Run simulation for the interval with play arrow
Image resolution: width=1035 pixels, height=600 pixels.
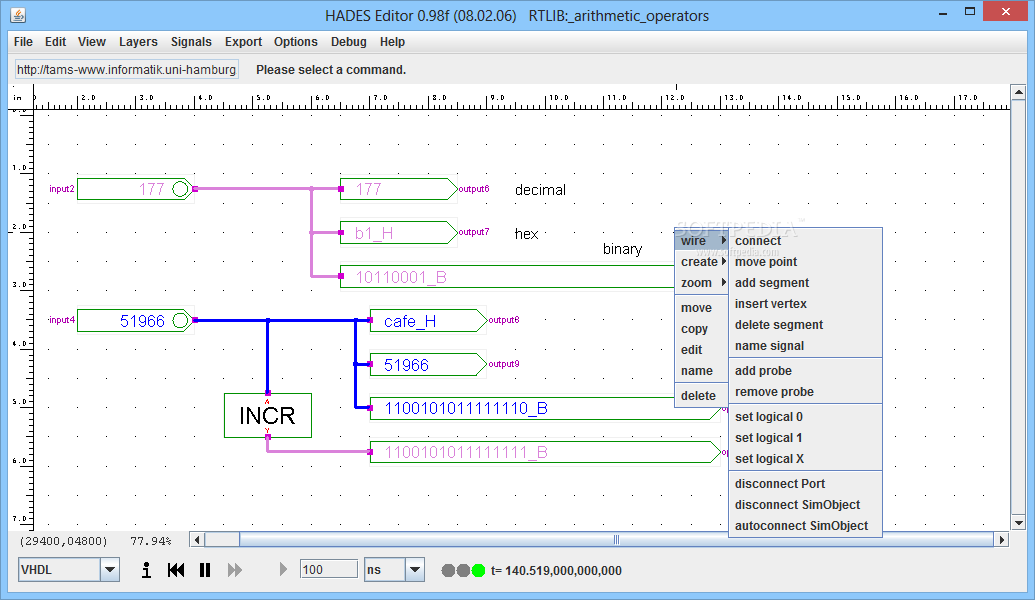pos(283,569)
